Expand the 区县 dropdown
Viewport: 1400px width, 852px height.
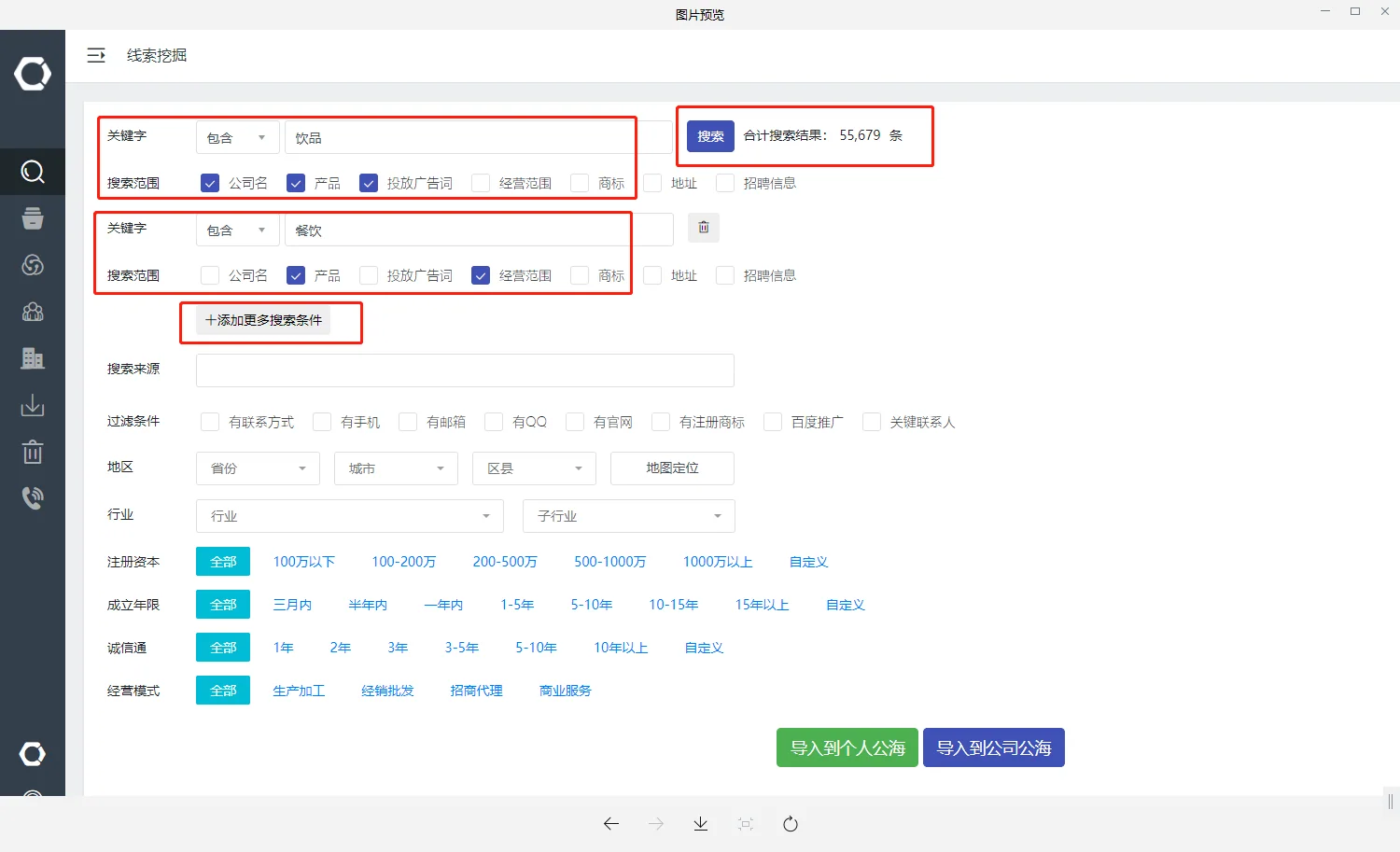tap(534, 468)
